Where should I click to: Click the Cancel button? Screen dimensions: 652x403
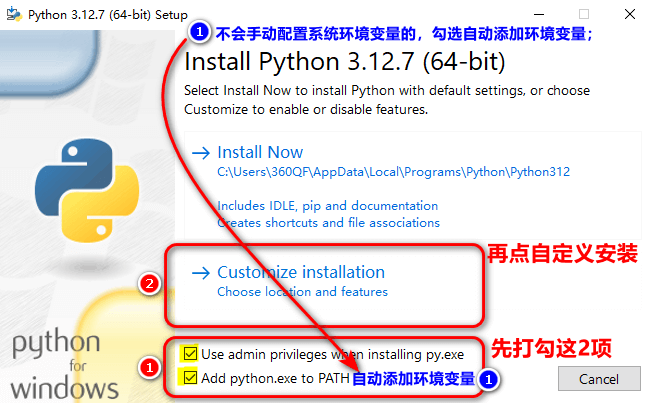point(598,378)
